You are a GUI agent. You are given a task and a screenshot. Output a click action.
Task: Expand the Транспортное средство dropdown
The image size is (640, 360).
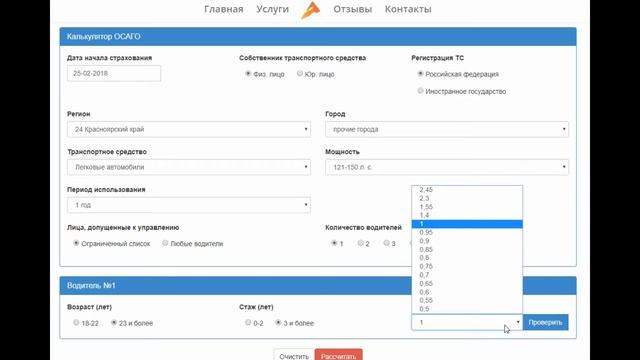pos(189,167)
